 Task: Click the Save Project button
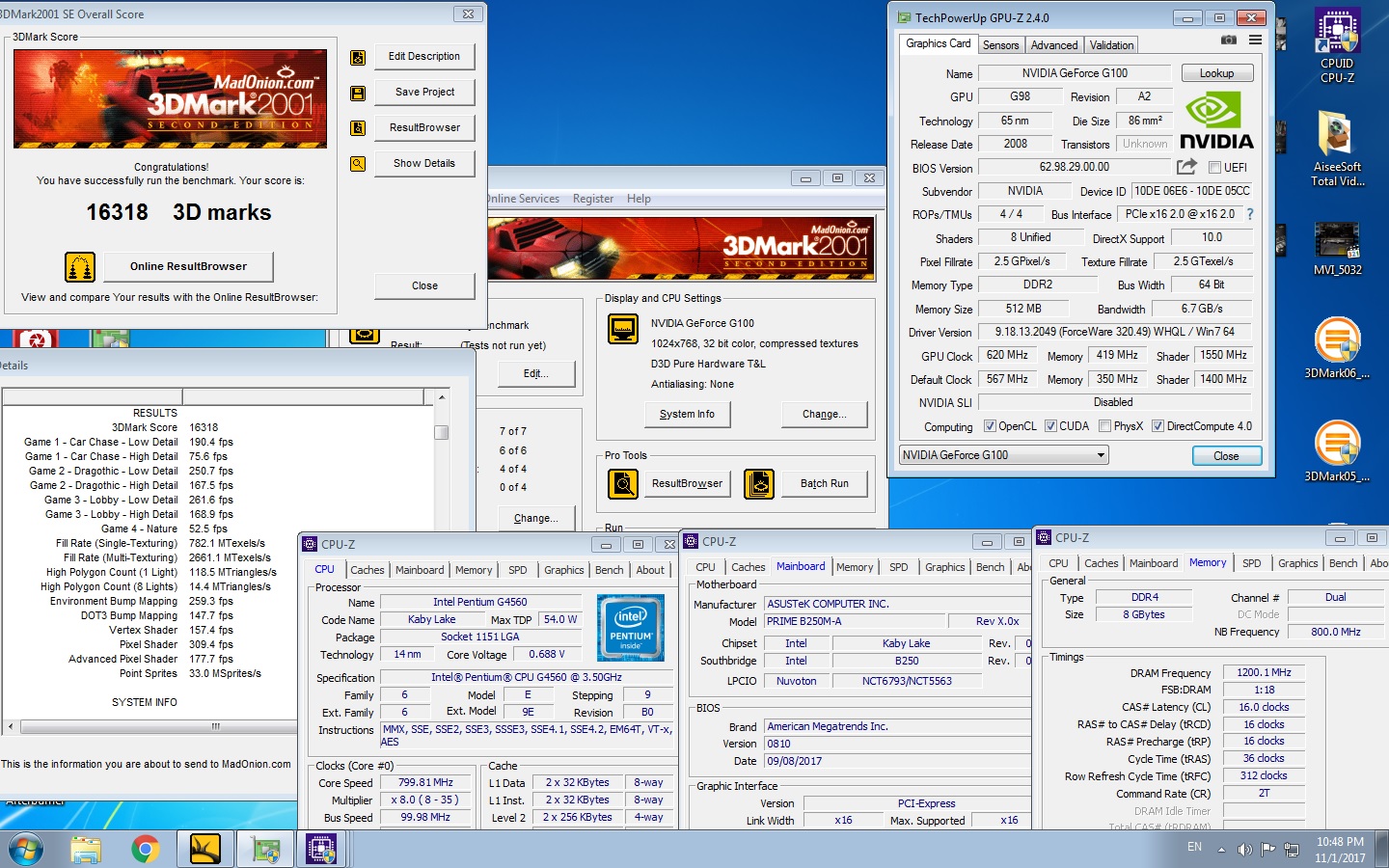coord(424,93)
